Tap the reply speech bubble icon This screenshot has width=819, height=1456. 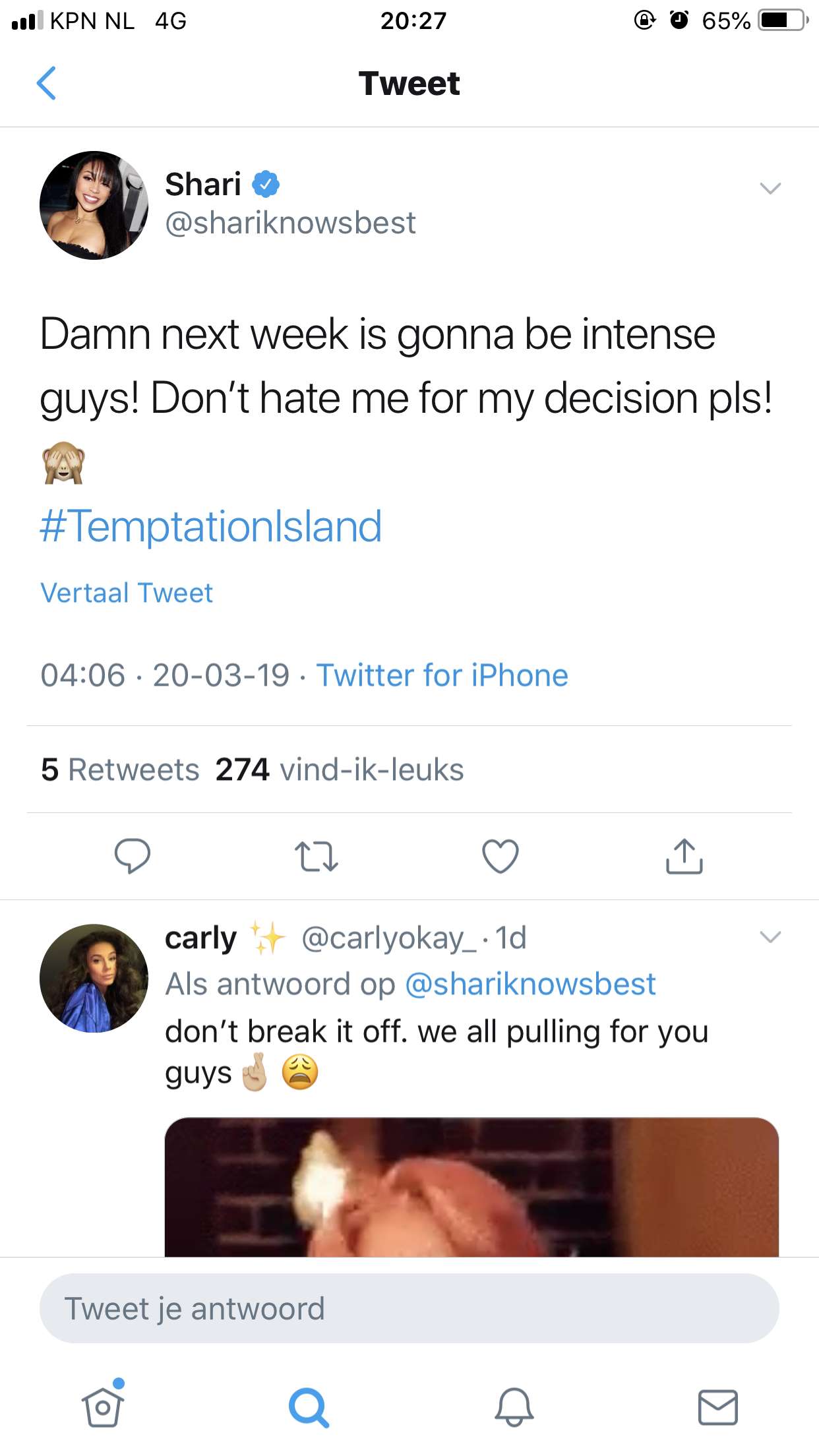pos(133,856)
